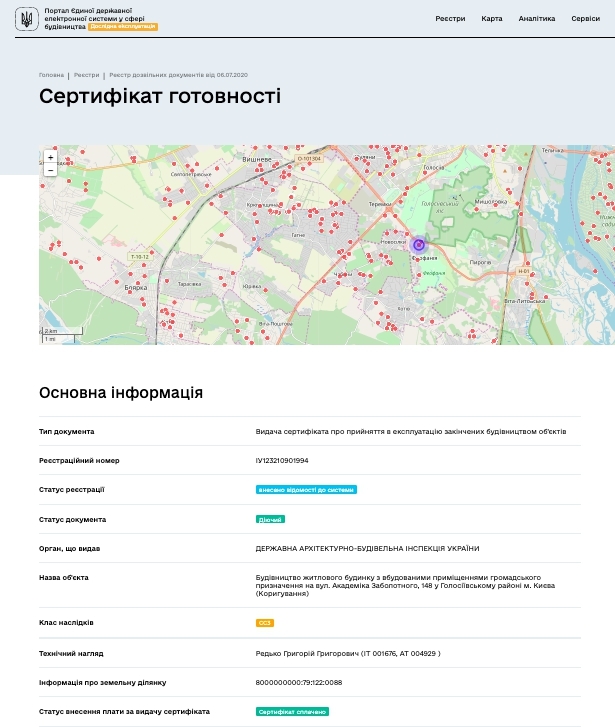Click the Сертифікат готовності heading

coord(160,96)
